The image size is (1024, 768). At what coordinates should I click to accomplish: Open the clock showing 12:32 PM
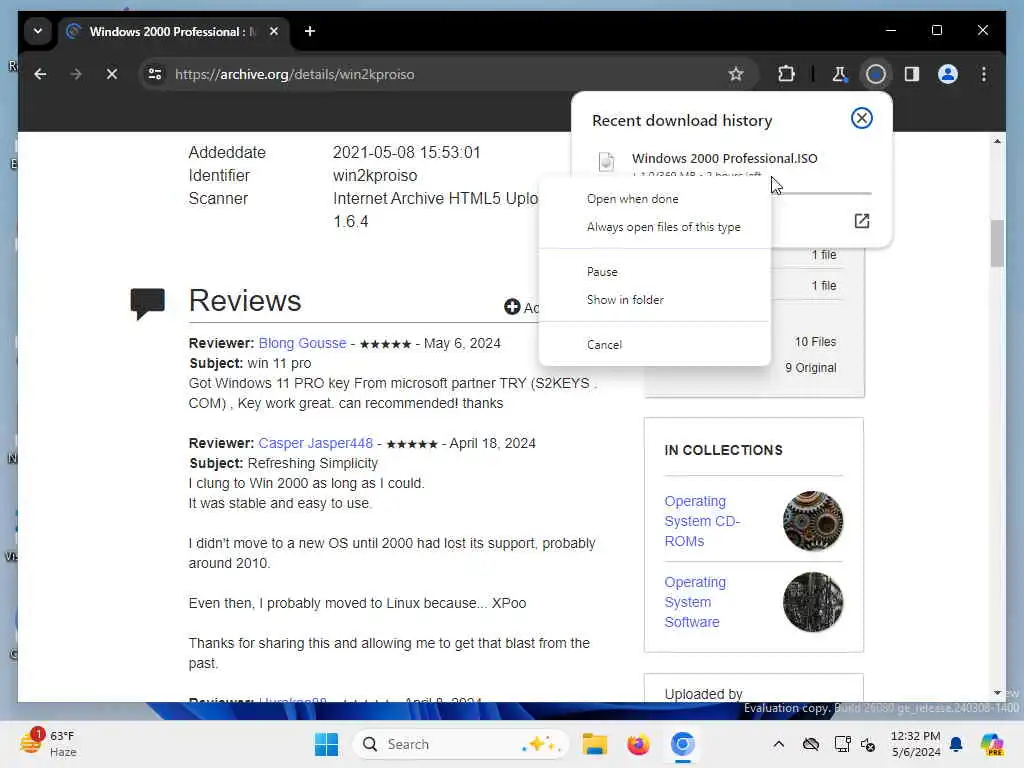pos(916,744)
